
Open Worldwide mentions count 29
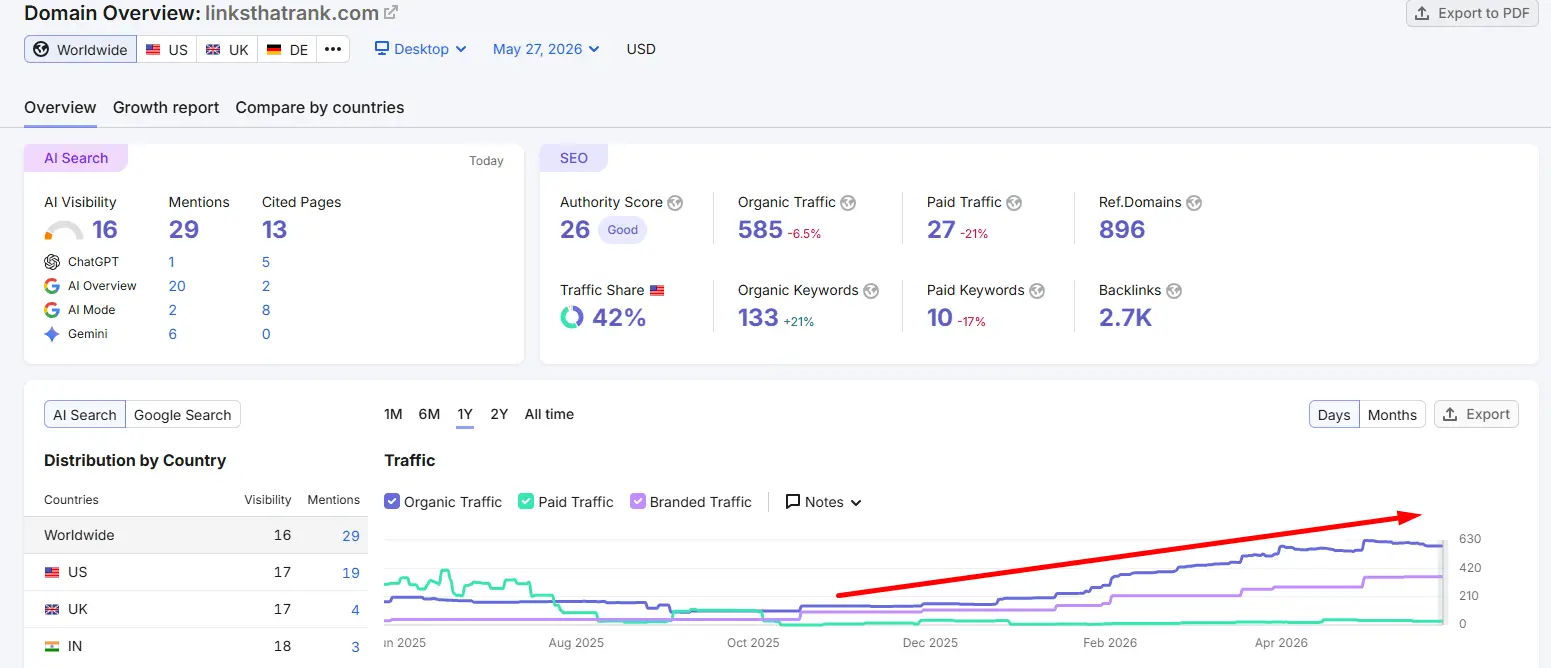[350, 536]
